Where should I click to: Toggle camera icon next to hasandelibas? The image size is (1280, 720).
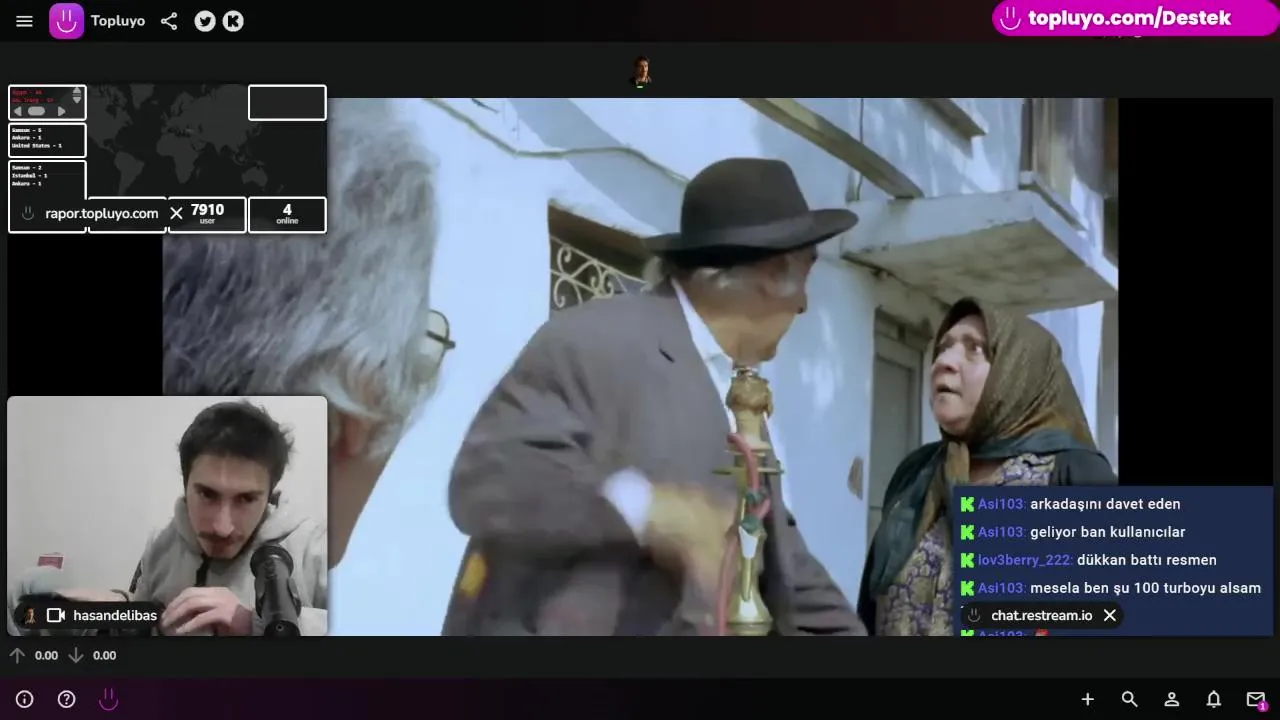[56, 616]
